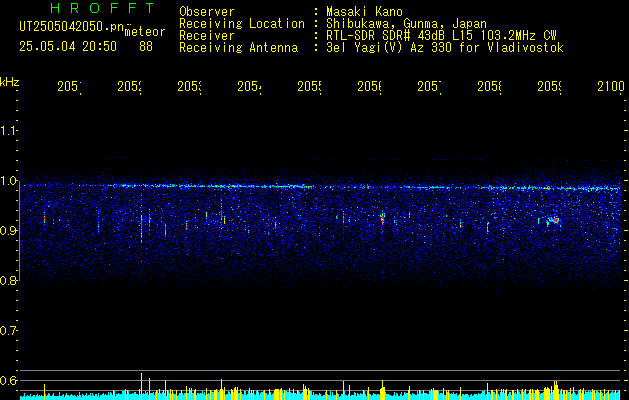The width and height of the screenshot is (629, 400).
Task: Click the kHz axis unit label
Action: pos(9,82)
